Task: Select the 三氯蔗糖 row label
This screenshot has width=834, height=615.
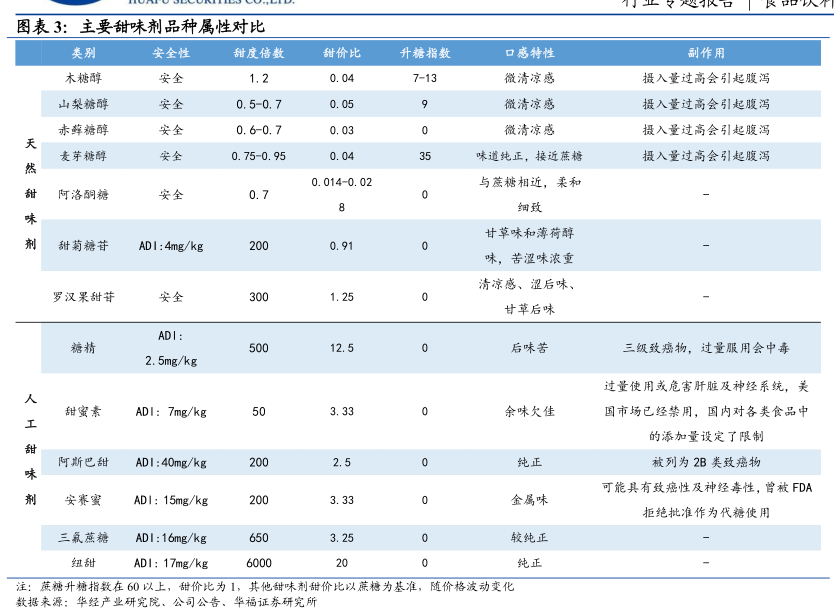Action: (x=84, y=537)
